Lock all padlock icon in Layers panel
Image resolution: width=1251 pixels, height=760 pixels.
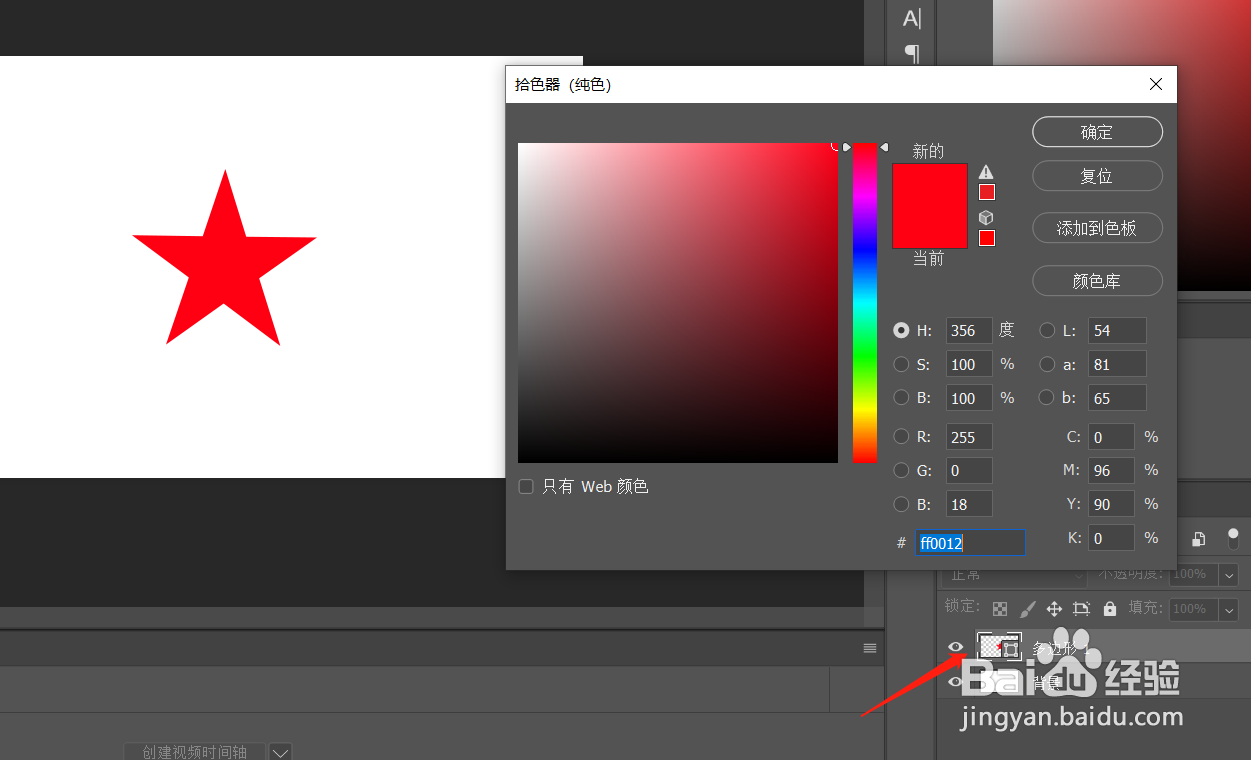click(x=1110, y=608)
